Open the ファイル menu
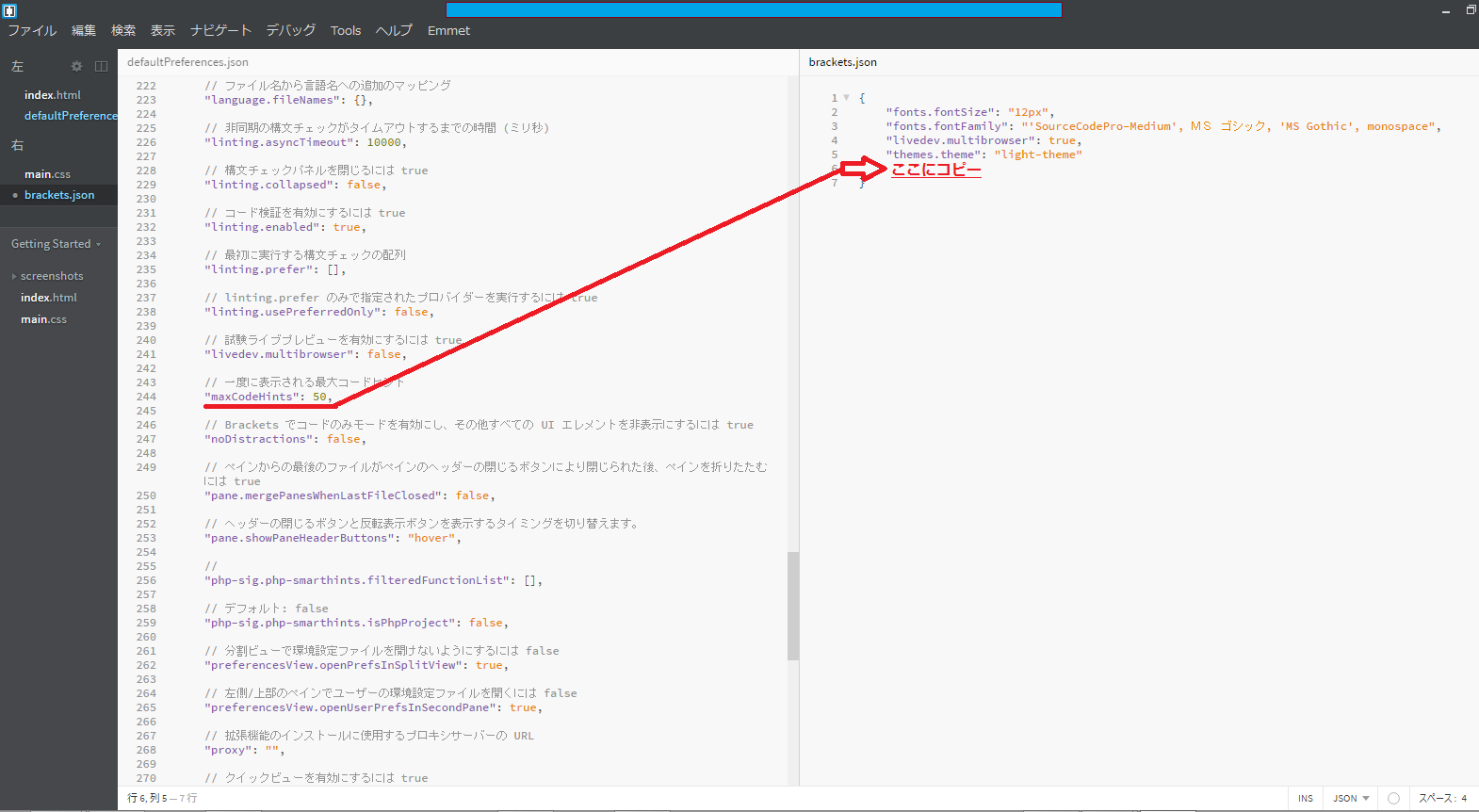 32,30
